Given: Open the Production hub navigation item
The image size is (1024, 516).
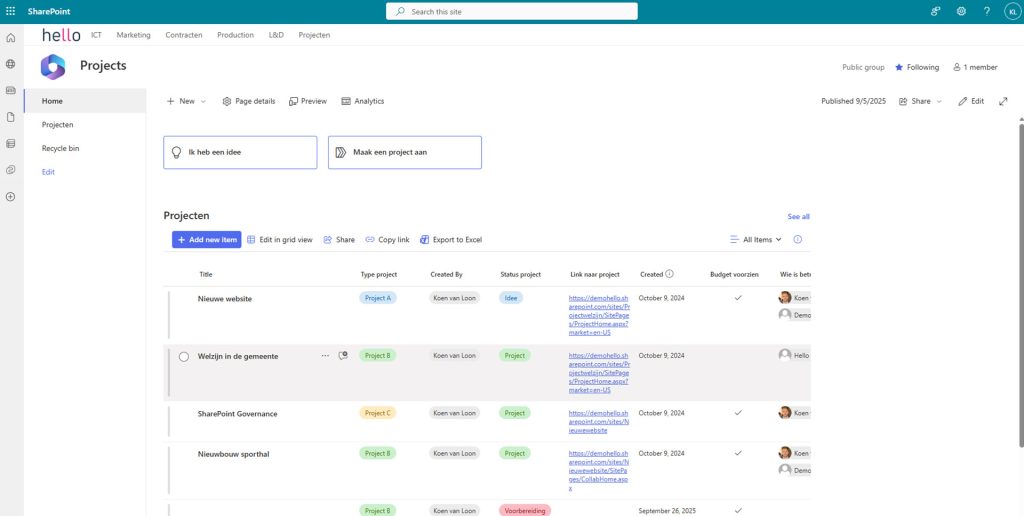Looking at the screenshot, I should tap(235, 35).
